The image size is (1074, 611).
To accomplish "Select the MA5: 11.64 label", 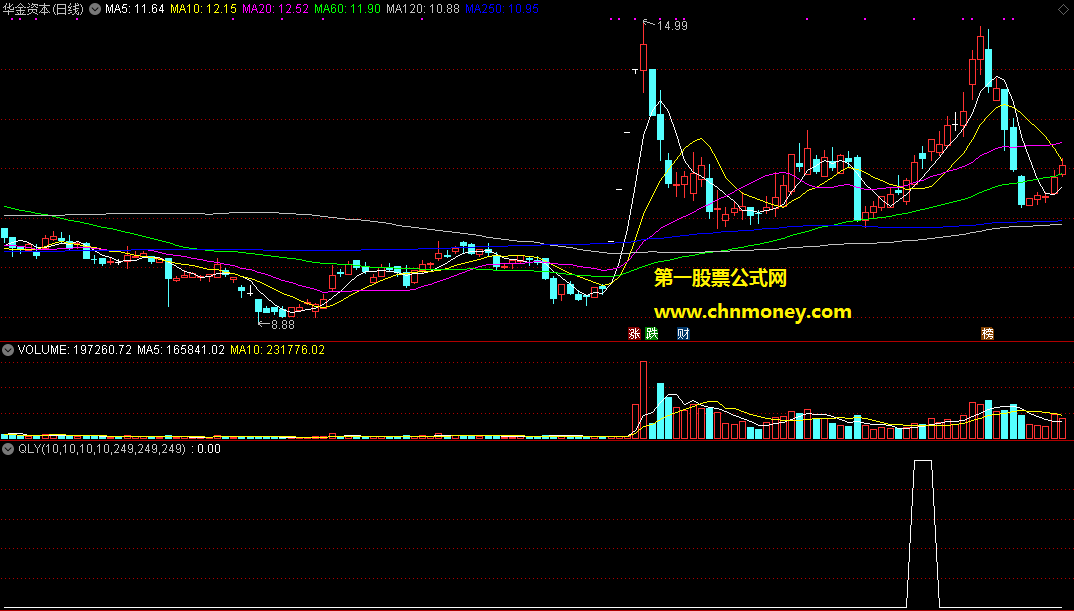I will [134, 9].
